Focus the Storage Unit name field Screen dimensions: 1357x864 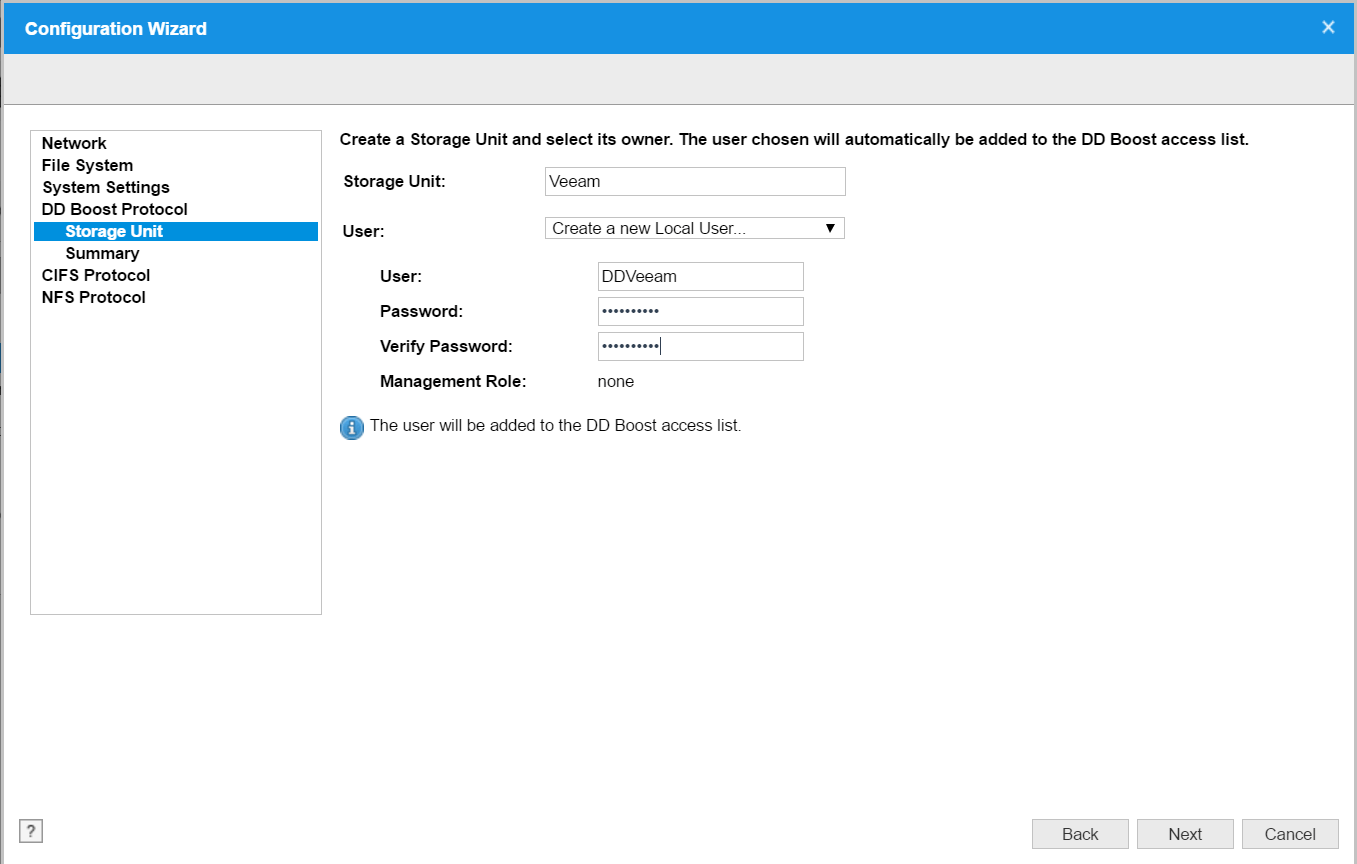pyautogui.click(x=695, y=181)
